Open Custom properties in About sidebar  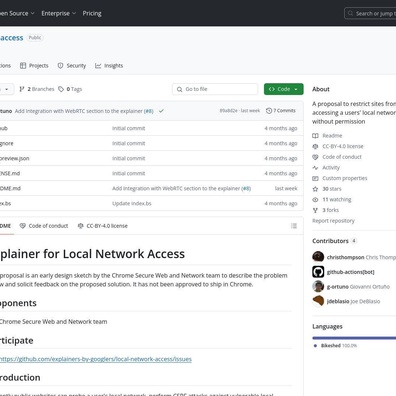click(x=345, y=178)
